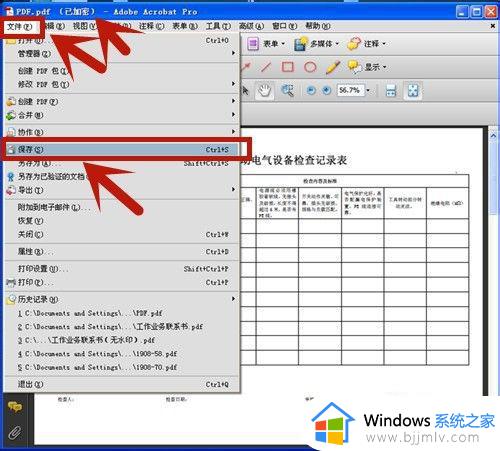Click the 注释 comment toolbar icon
This screenshot has width=500, height=451.
pos(354,44)
